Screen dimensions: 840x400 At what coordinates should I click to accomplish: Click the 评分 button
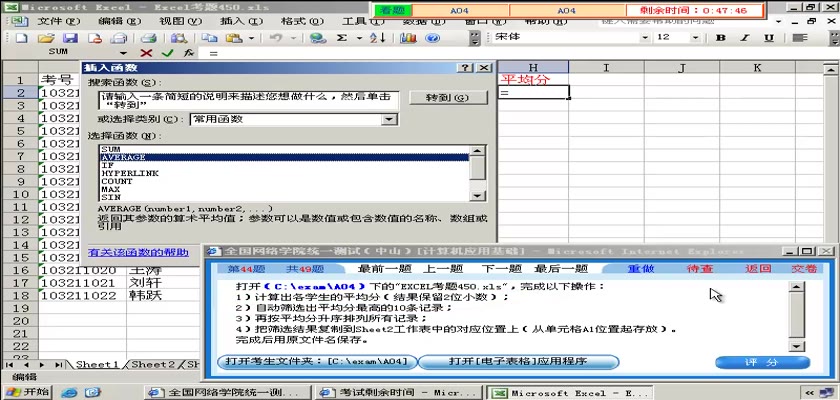coord(762,363)
